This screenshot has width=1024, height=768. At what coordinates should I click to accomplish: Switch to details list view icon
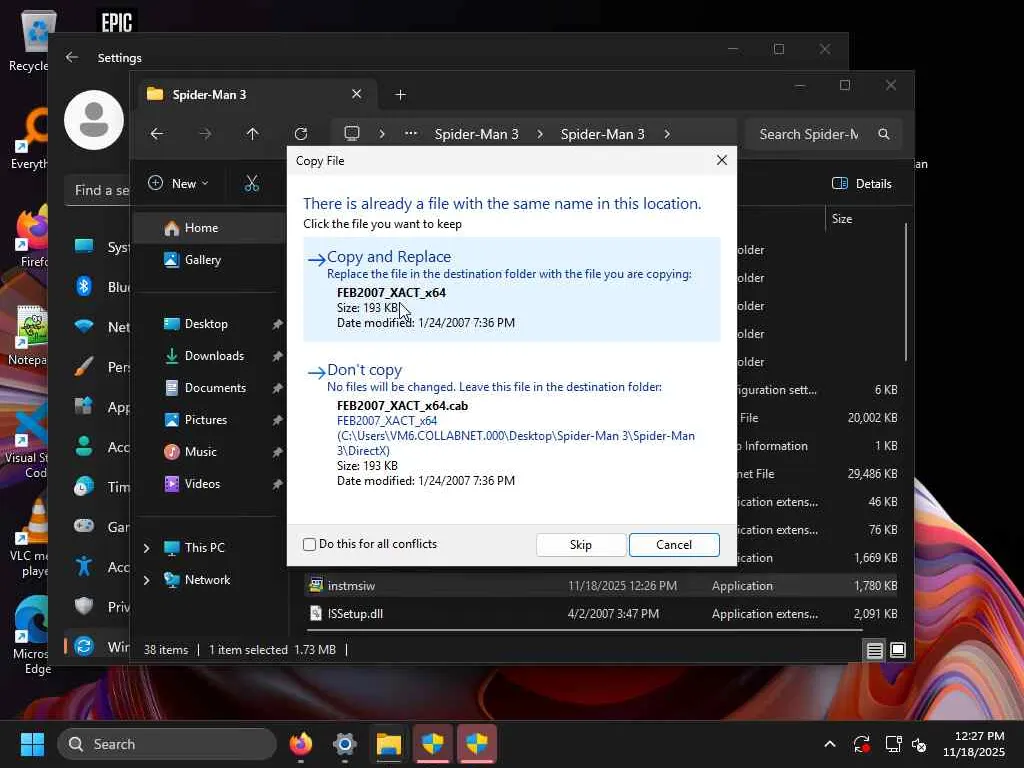[x=874, y=650]
